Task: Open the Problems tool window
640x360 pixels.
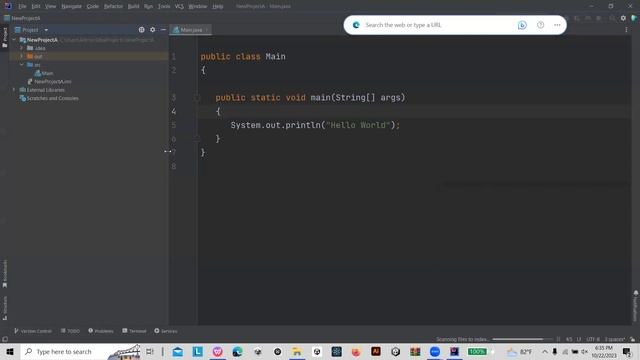Action: pyautogui.click(x=101, y=331)
